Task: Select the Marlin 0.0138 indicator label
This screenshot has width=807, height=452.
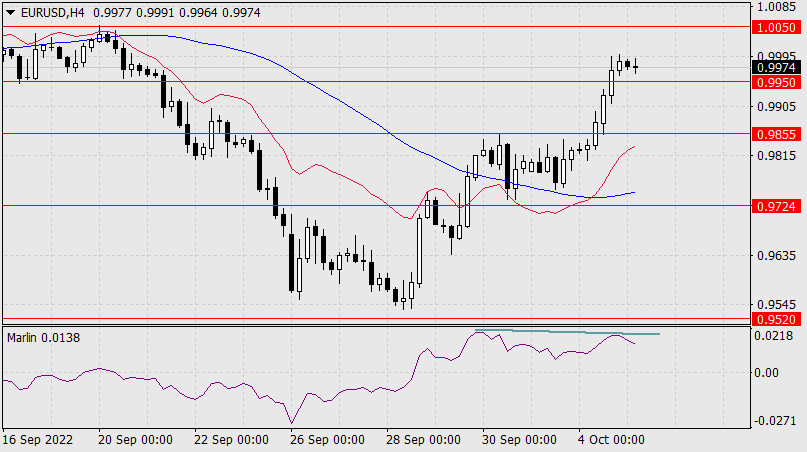Action: (43, 338)
